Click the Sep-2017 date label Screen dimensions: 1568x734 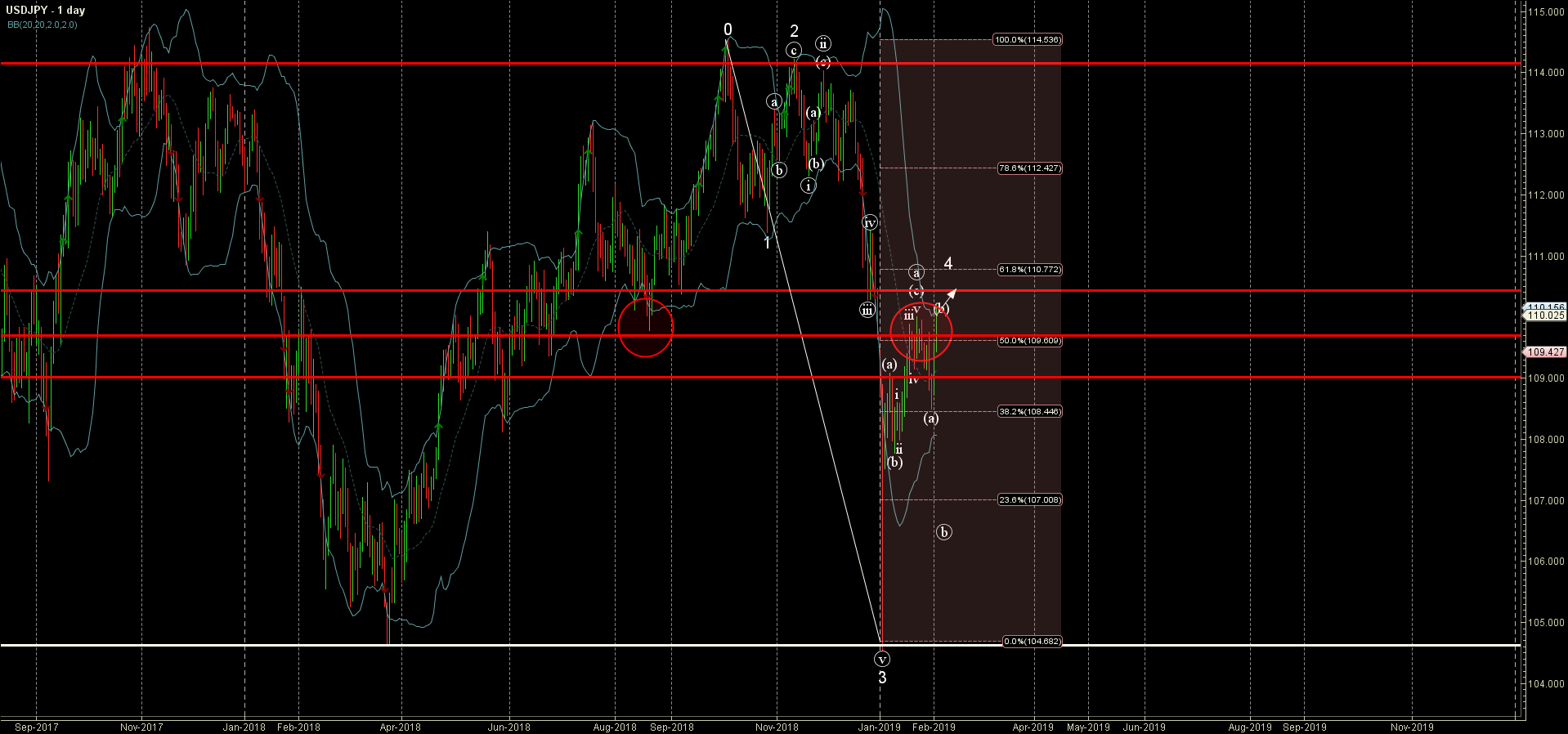click(37, 727)
